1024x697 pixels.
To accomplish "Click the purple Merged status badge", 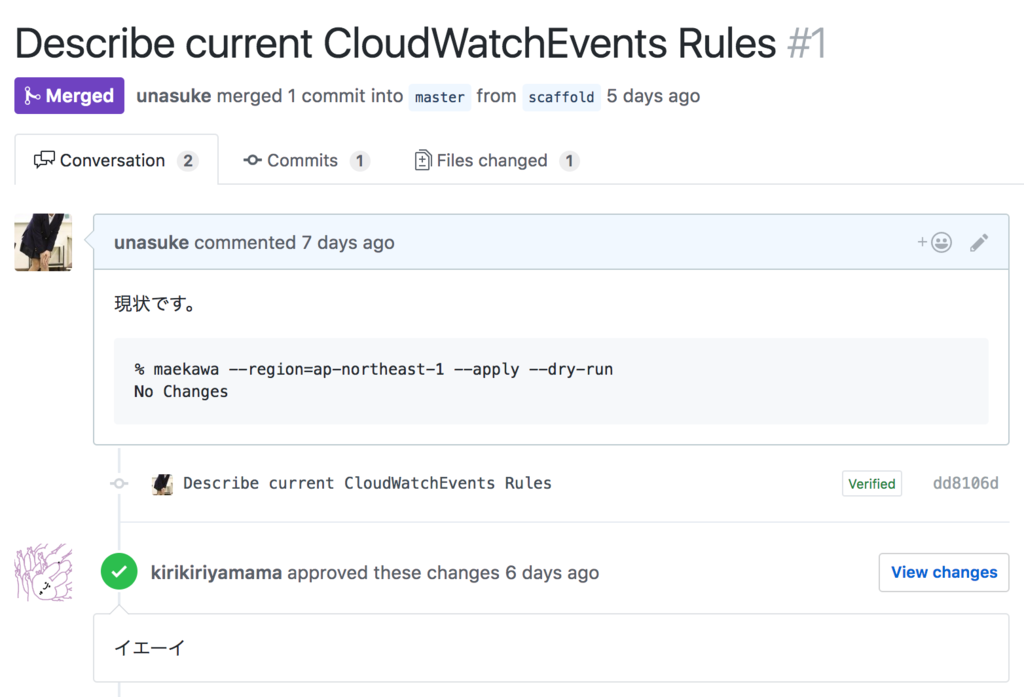I will (x=69, y=96).
